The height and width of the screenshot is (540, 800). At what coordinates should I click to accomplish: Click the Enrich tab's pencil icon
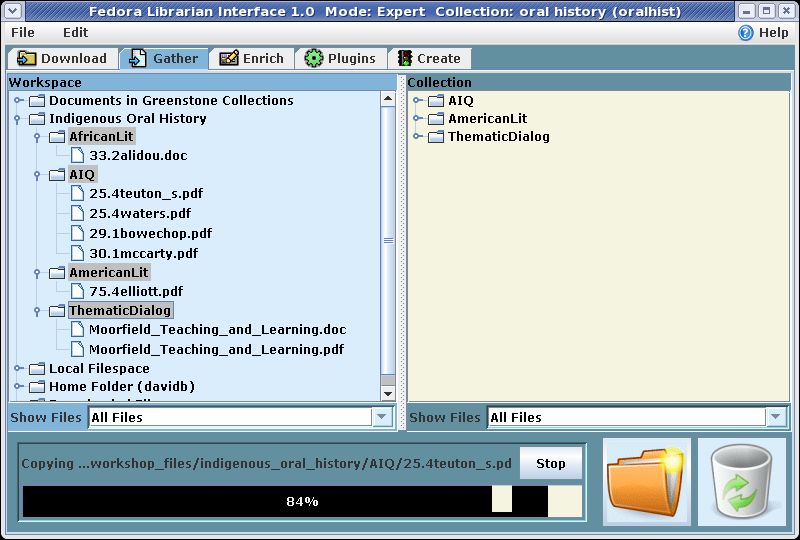click(229, 58)
